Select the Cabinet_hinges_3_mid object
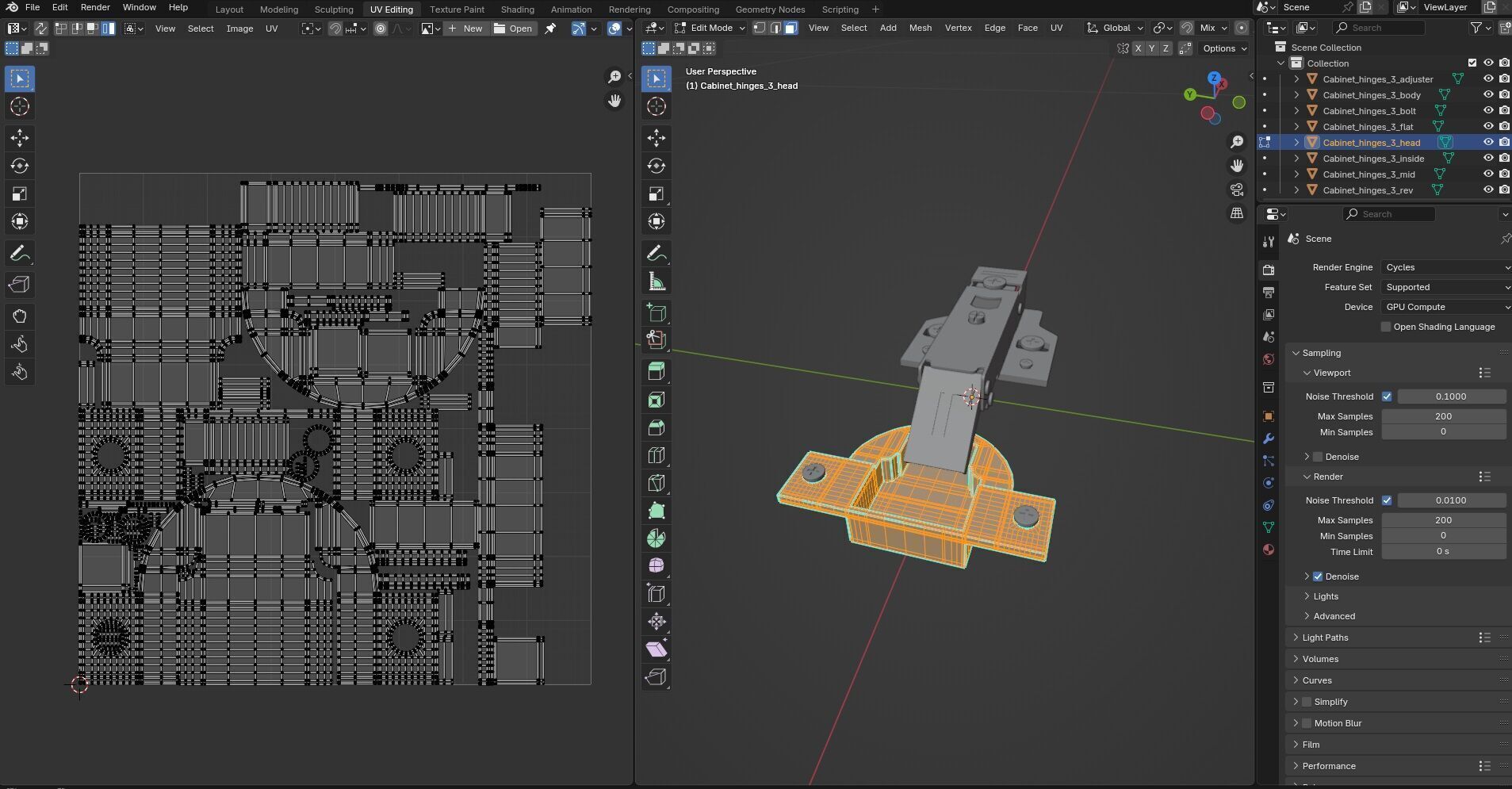 point(1368,174)
